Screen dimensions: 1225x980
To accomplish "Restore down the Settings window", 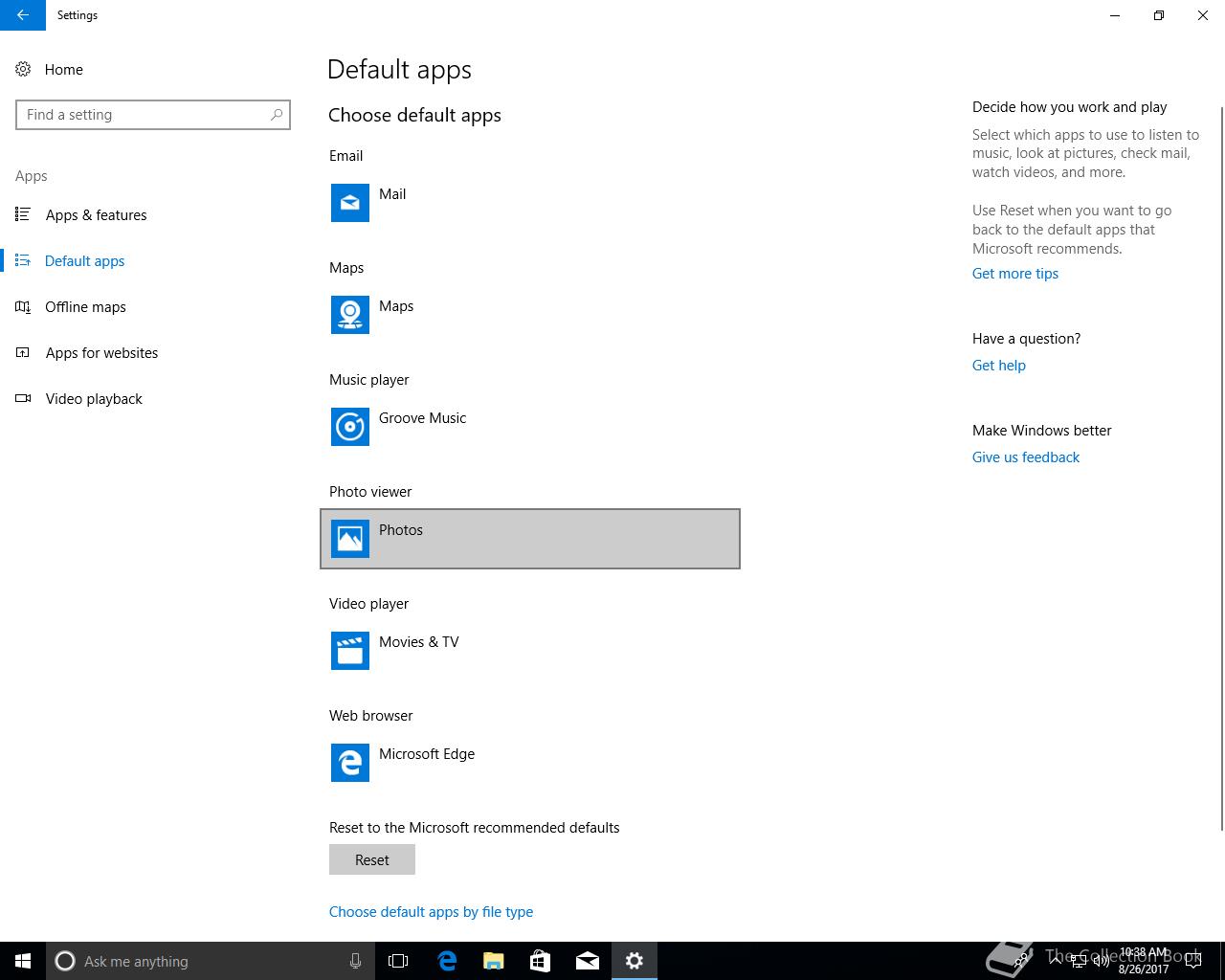I will point(1159,15).
